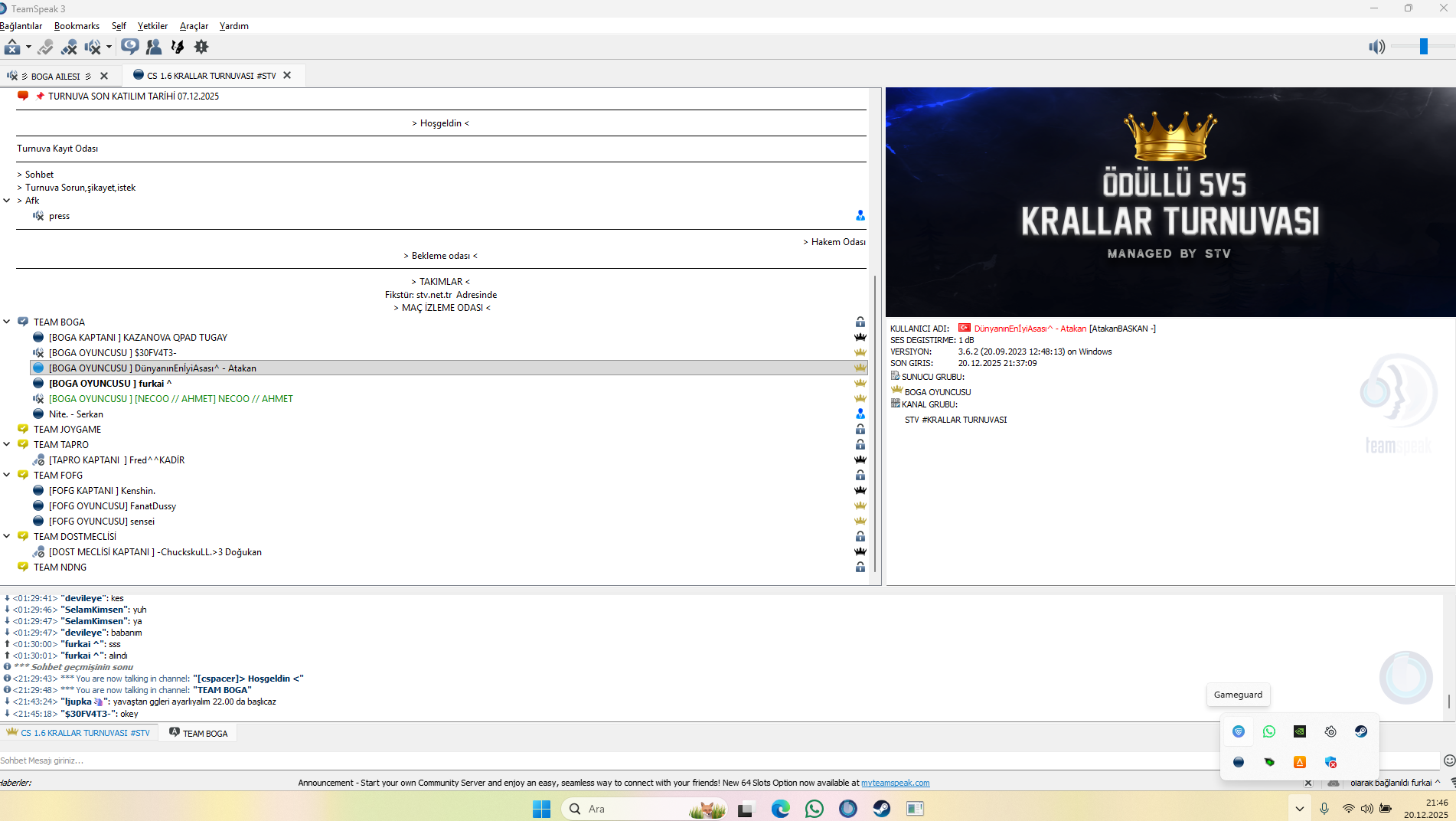Click the orange square tray icon
The image size is (1456, 821).
pyautogui.click(x=1300, y=762)
